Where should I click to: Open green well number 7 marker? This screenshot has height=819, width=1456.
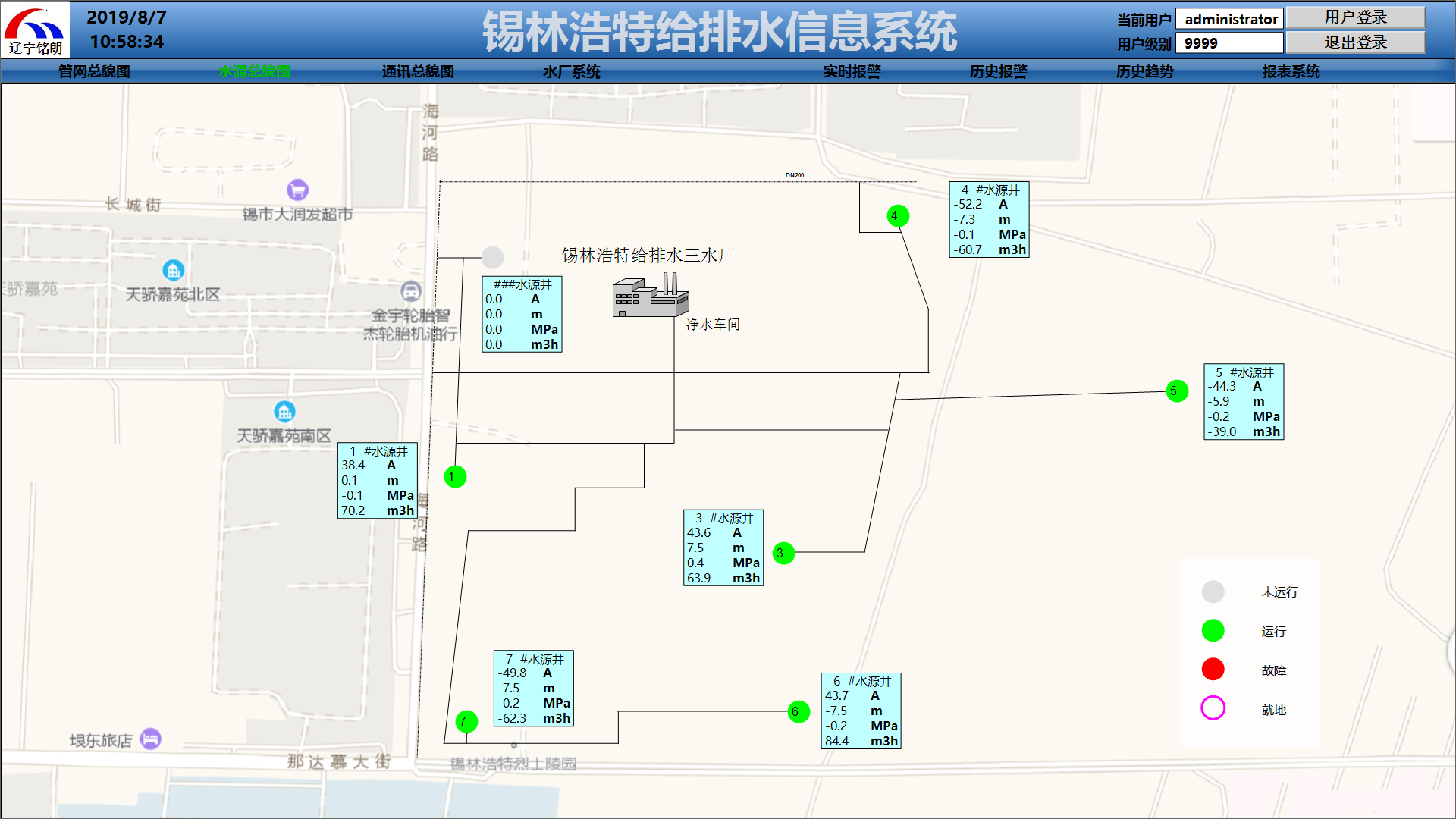(x=466, y=722)
